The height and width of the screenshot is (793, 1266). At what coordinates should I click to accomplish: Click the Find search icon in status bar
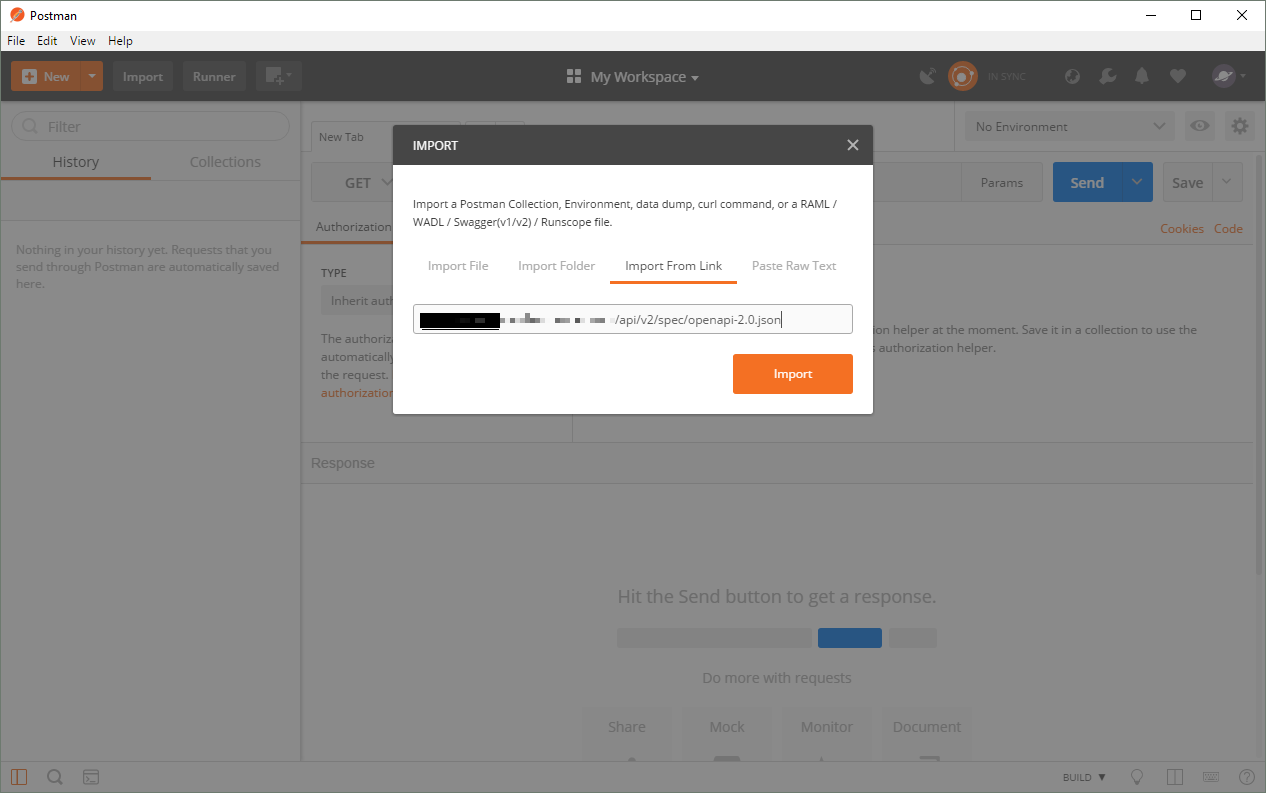(x=55, y=777)
